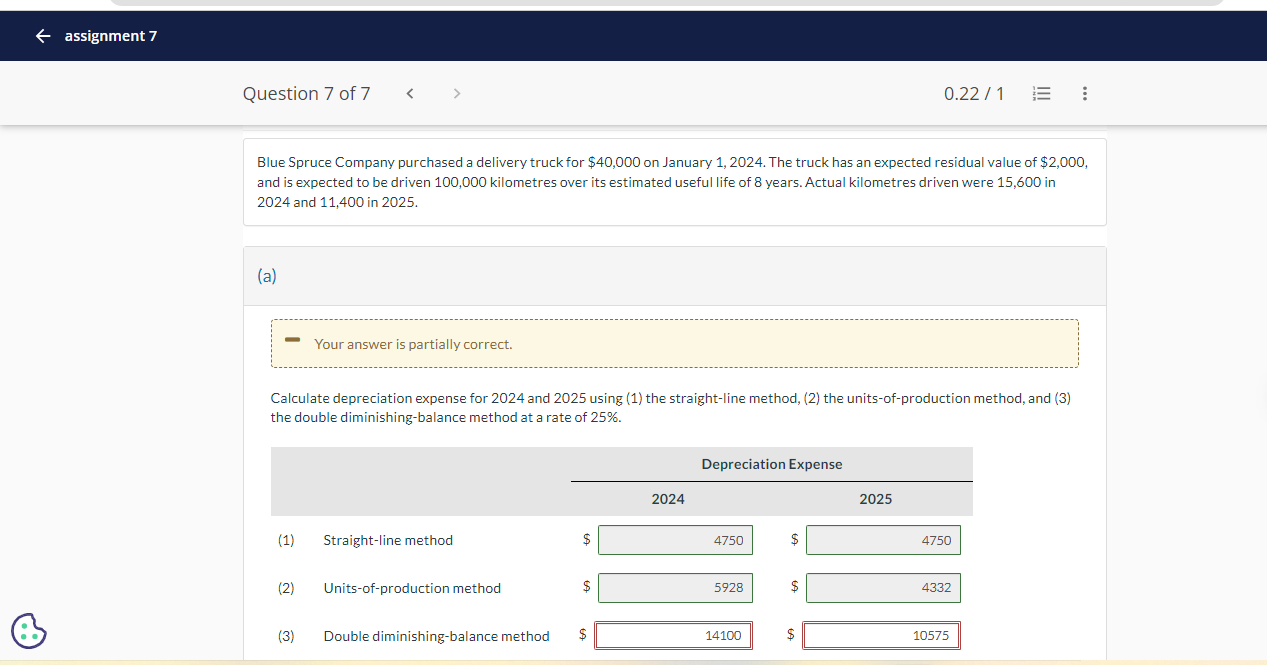This screenshot has width=1267, height=665.
Task: Open the cookie settings icon
Action: 29,631
